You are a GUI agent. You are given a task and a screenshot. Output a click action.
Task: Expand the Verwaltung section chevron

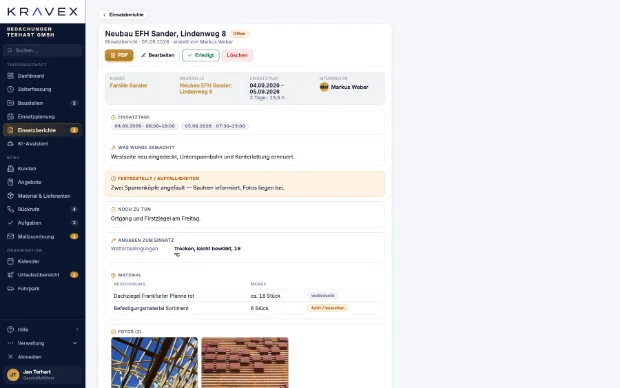[x=75, y=343]
